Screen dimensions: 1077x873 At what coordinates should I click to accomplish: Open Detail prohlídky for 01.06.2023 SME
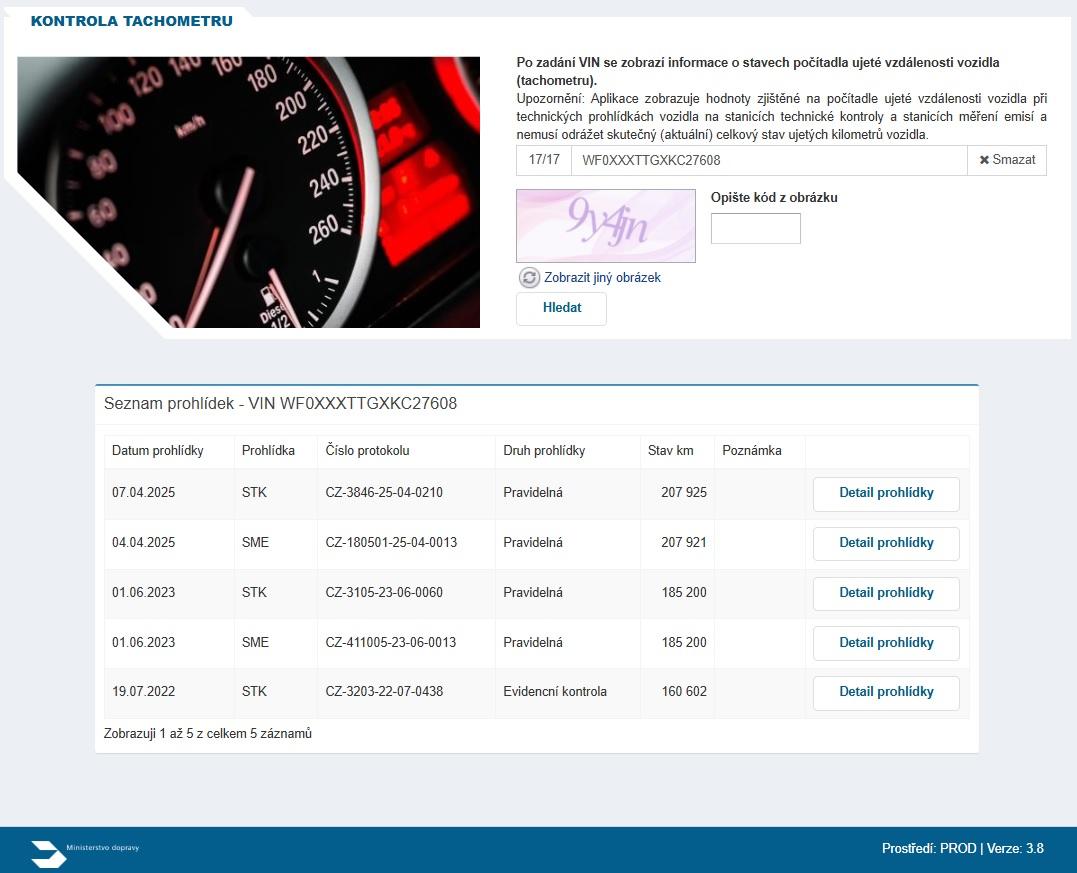pyautogui.click(x=885, y=643)
